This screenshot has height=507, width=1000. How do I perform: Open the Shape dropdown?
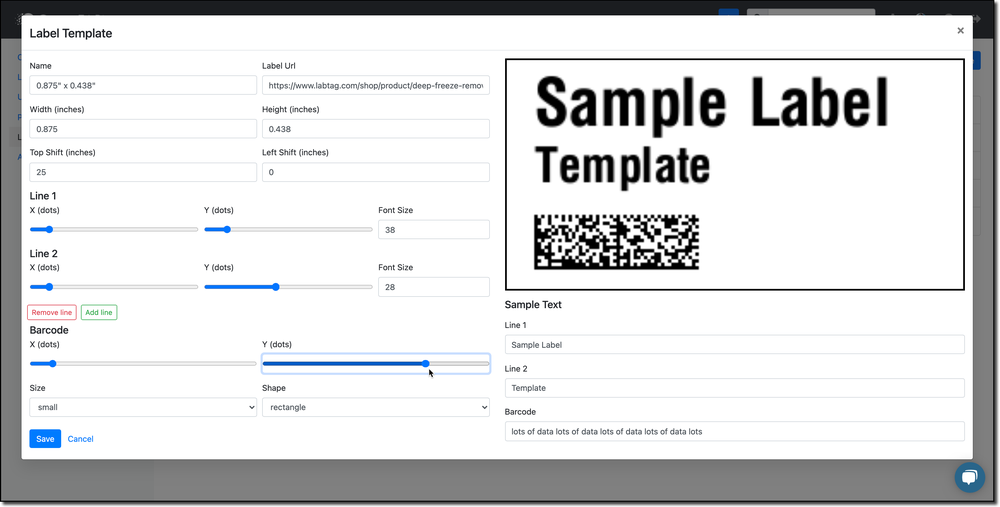376,407
